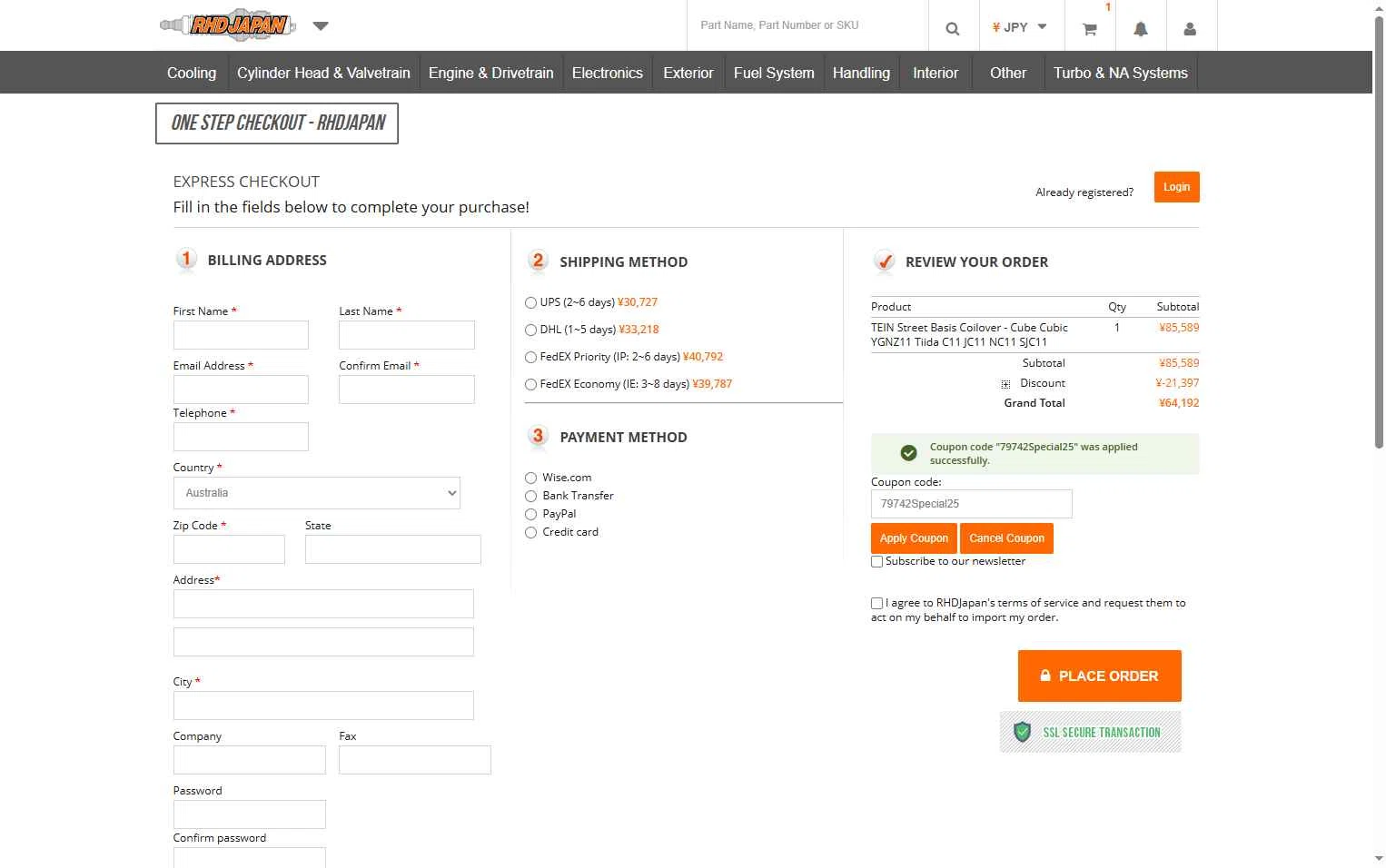
Task: Click the Grand Total amount ¥64,192
Action: [1179, 403]
